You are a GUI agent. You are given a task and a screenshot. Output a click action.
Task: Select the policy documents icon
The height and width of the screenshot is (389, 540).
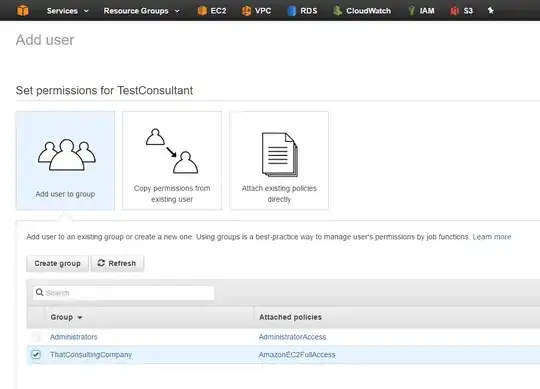(280, 155)
